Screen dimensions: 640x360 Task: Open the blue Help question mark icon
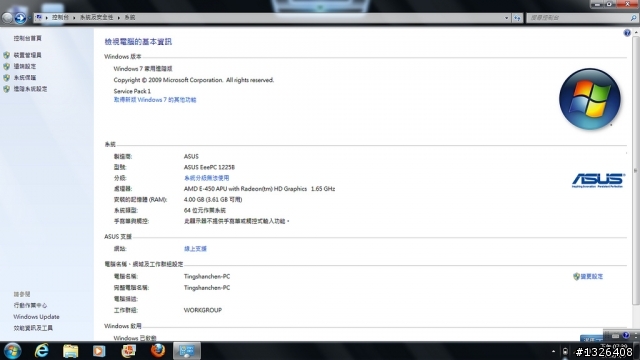click(627, 33)
